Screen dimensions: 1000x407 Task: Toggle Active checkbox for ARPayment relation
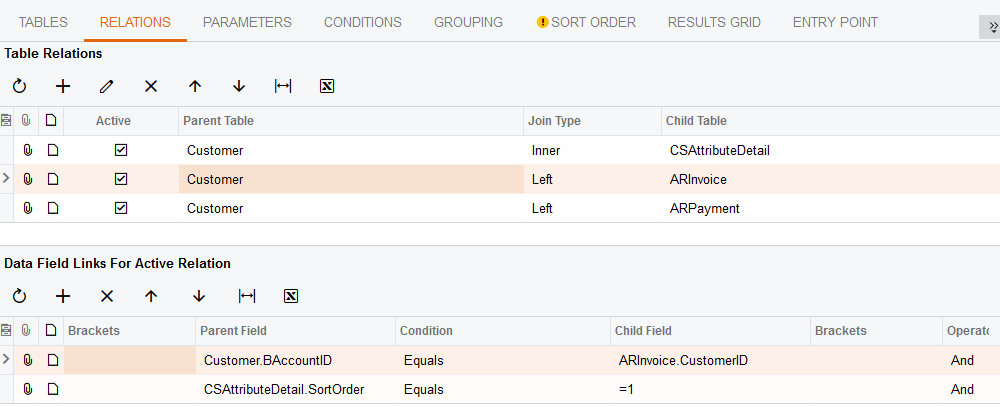[x=121, y=209]
